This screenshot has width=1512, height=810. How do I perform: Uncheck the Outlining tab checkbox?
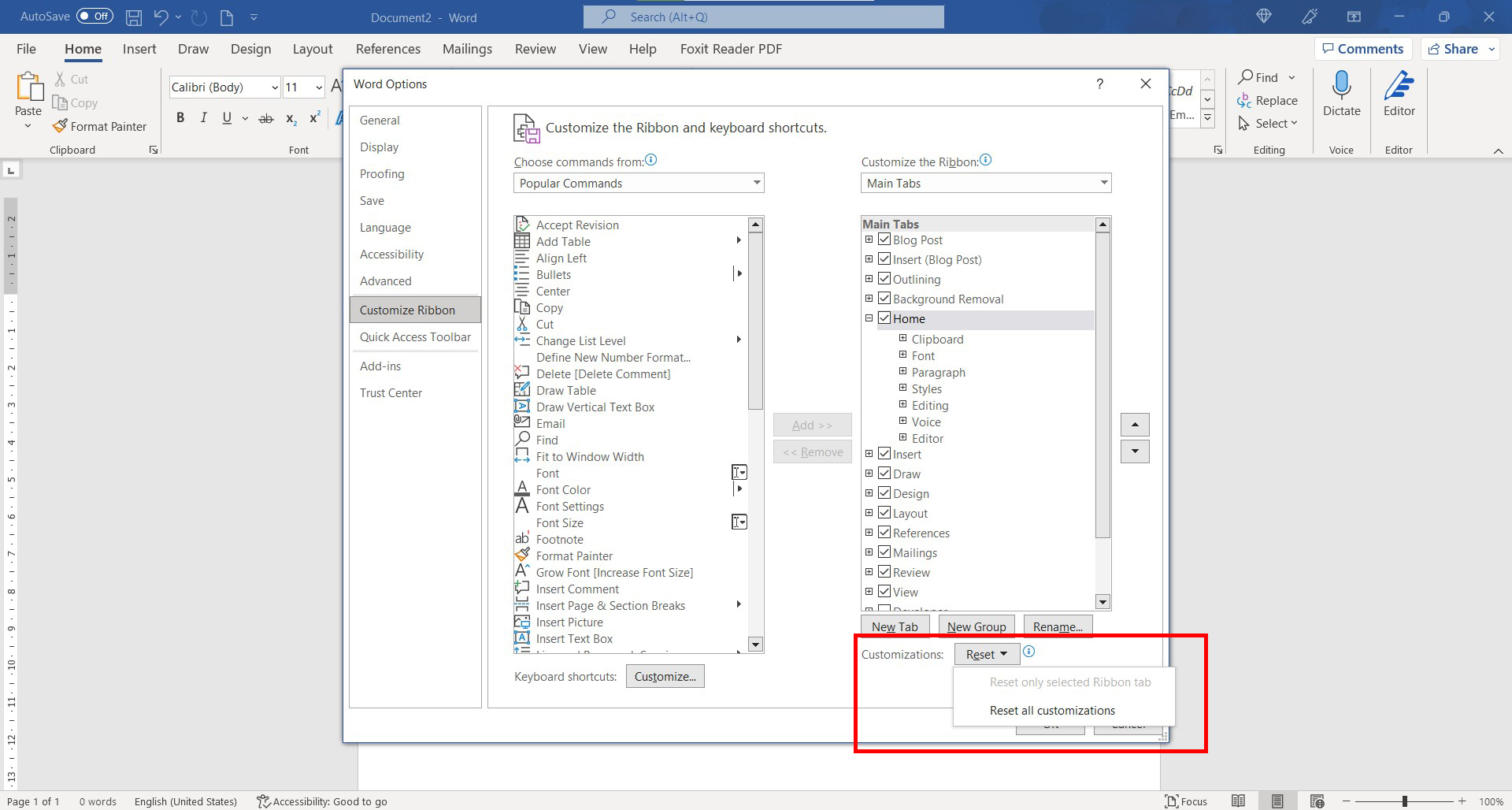pos(884,279)
